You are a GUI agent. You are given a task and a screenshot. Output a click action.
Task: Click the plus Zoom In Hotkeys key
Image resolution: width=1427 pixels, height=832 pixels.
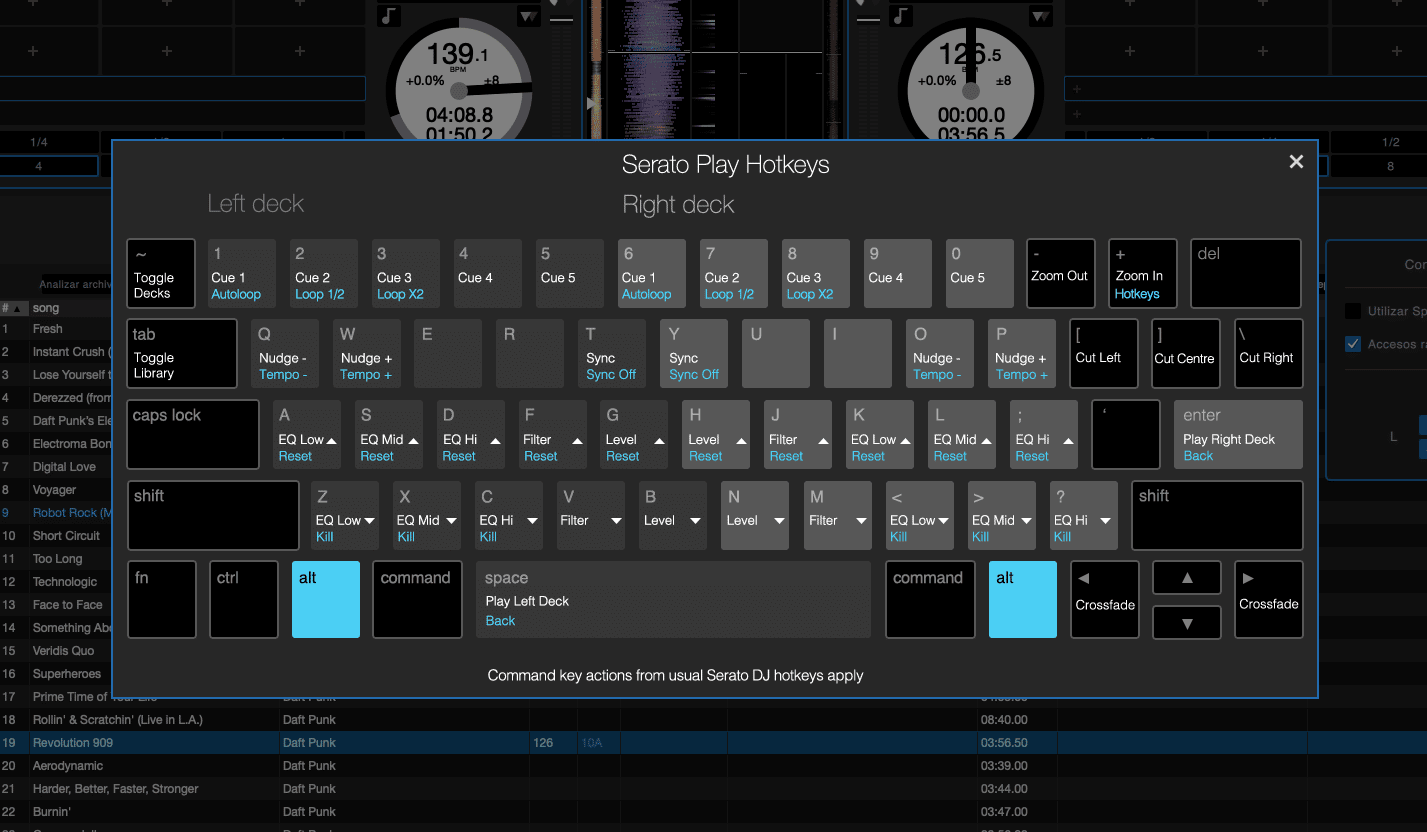1143,273
